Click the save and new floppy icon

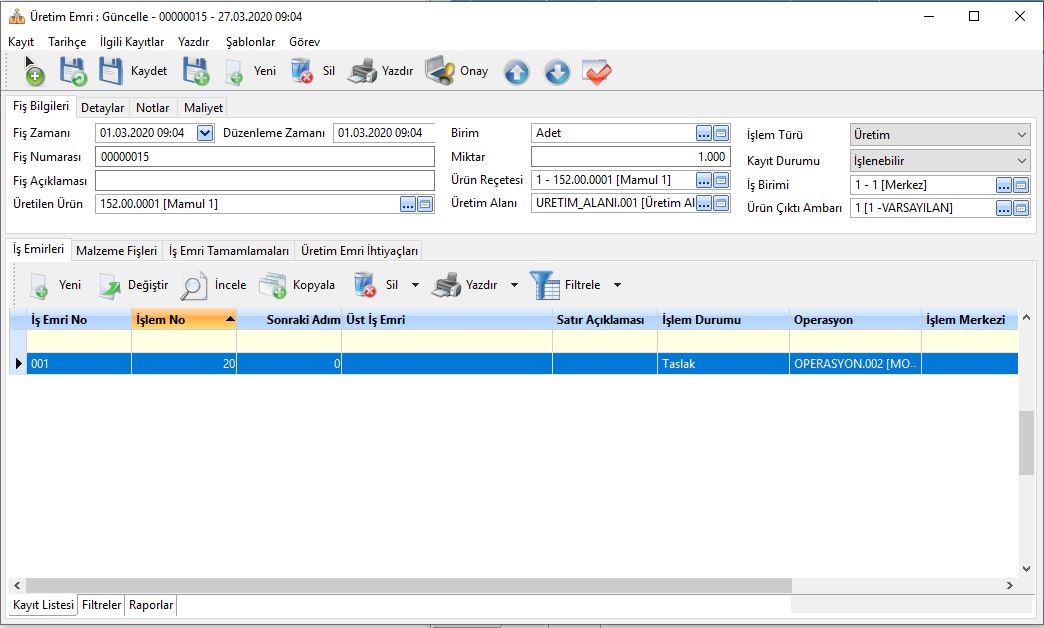(x=196, y=71)
